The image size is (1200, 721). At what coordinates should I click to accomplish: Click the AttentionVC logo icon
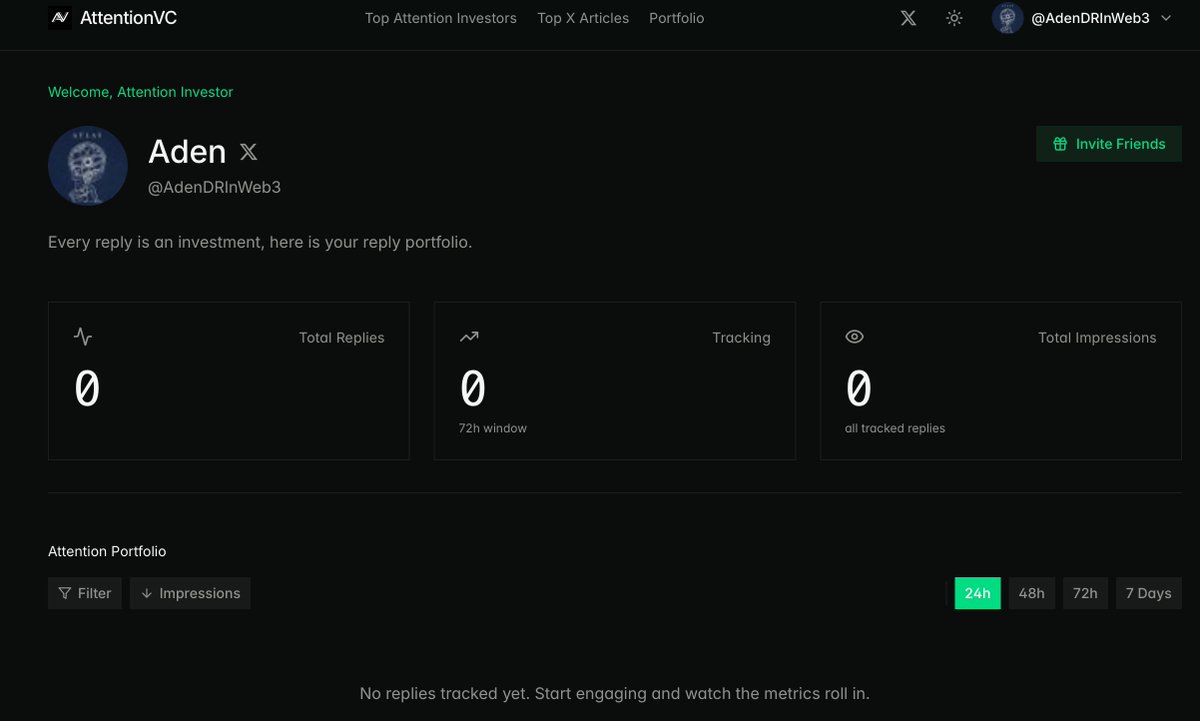[60, 18]
